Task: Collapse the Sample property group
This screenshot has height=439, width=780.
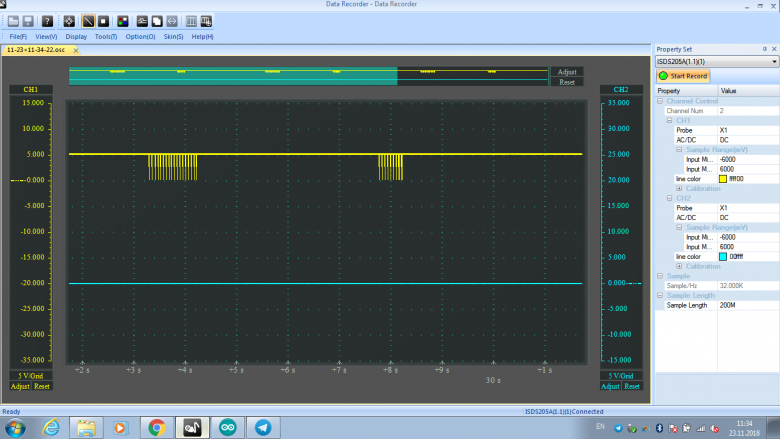Action: tap(660, 276)
